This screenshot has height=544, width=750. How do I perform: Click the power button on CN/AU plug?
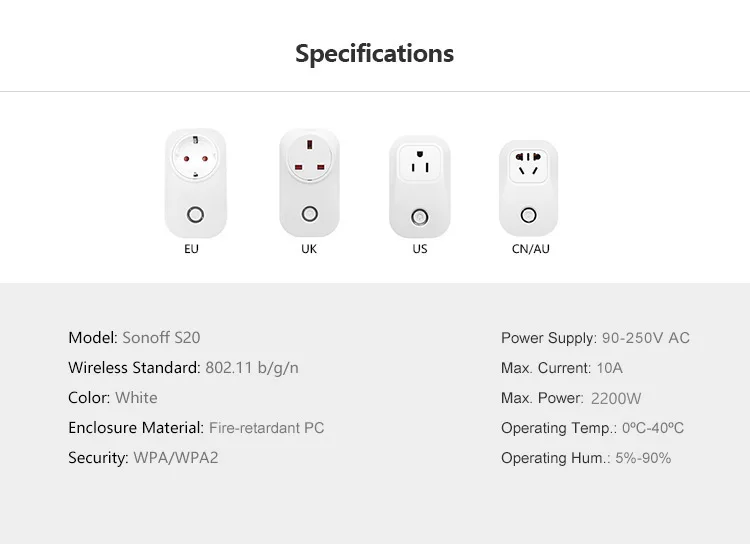(529, 215)
